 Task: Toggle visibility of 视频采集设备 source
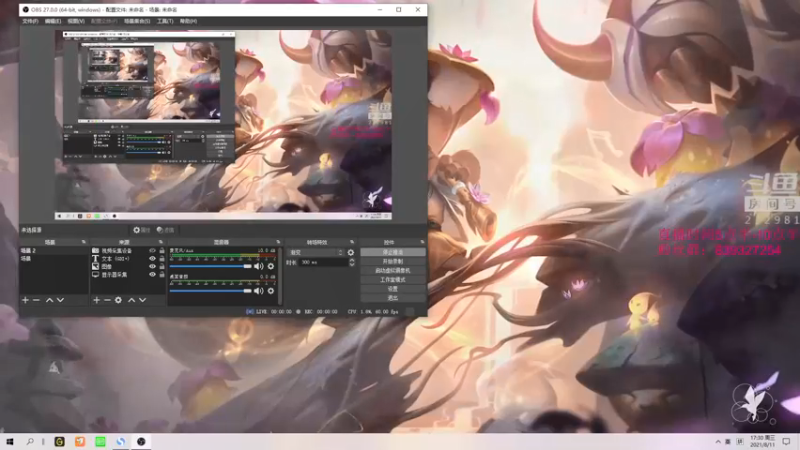pyautogui.click(x=152, y=251)
